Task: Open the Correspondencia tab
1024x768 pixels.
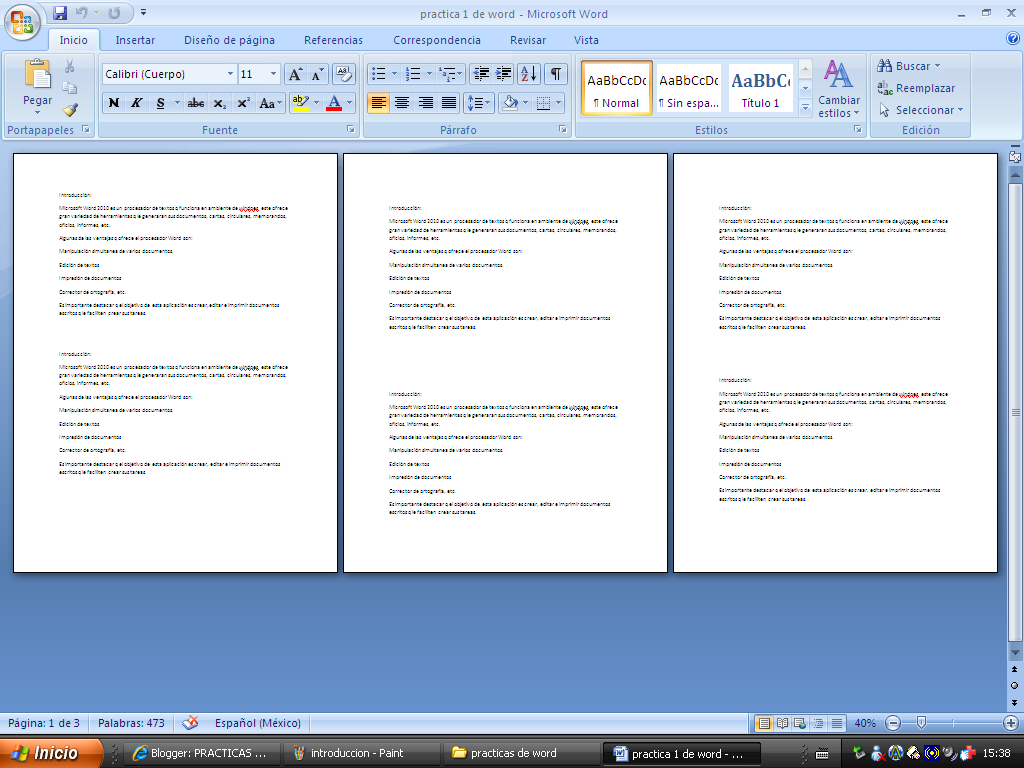Action: [437, 40]
